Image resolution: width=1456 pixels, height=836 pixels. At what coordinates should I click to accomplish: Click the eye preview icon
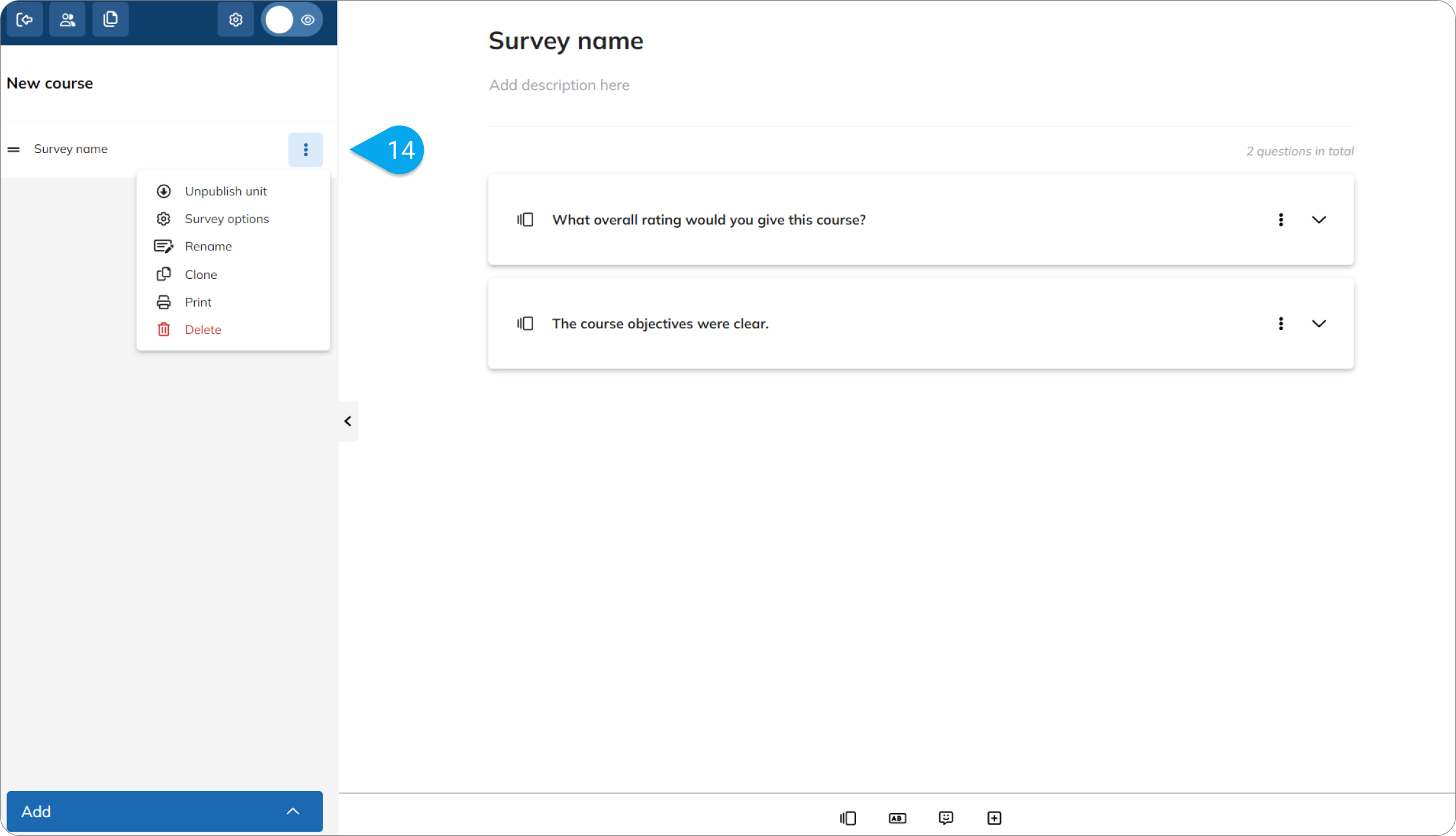click(308, 20)
